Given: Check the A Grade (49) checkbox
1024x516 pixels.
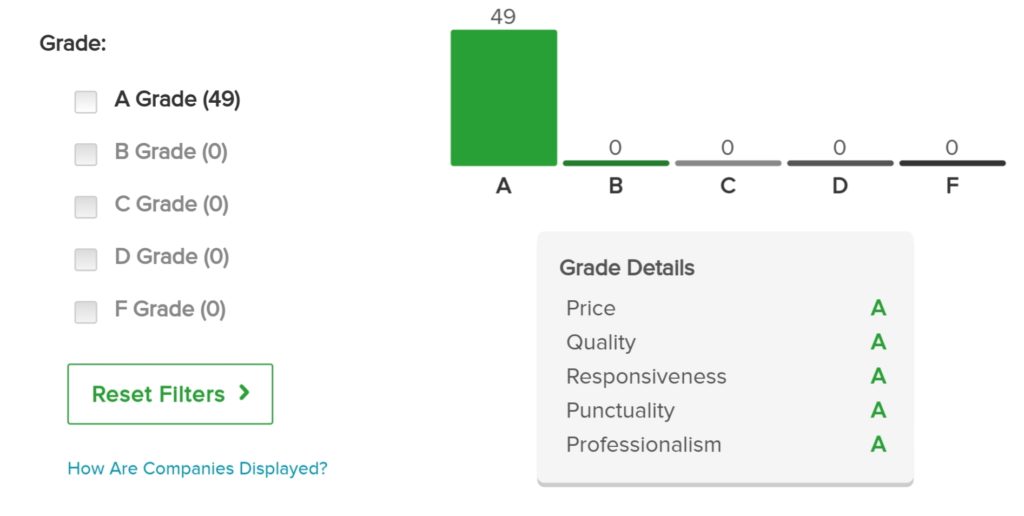Looking at the screenshot, I should [86, 102].
